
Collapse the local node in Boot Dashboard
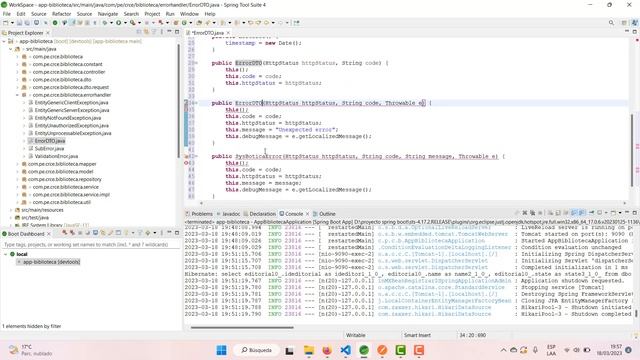[5, 254]
